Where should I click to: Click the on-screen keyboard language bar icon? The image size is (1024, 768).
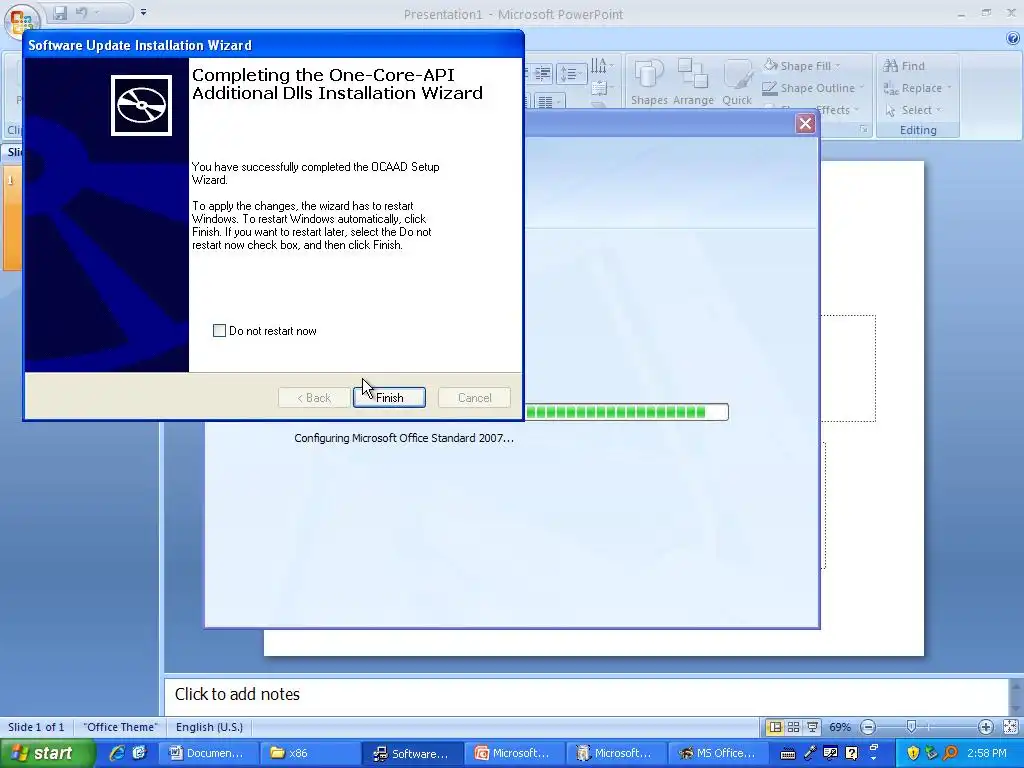(x=788, y=754)
